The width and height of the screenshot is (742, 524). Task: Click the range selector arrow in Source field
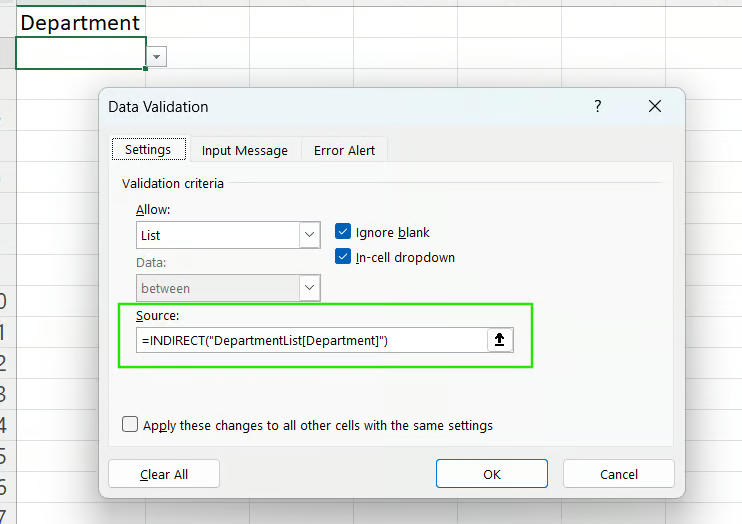pos(500,340)
